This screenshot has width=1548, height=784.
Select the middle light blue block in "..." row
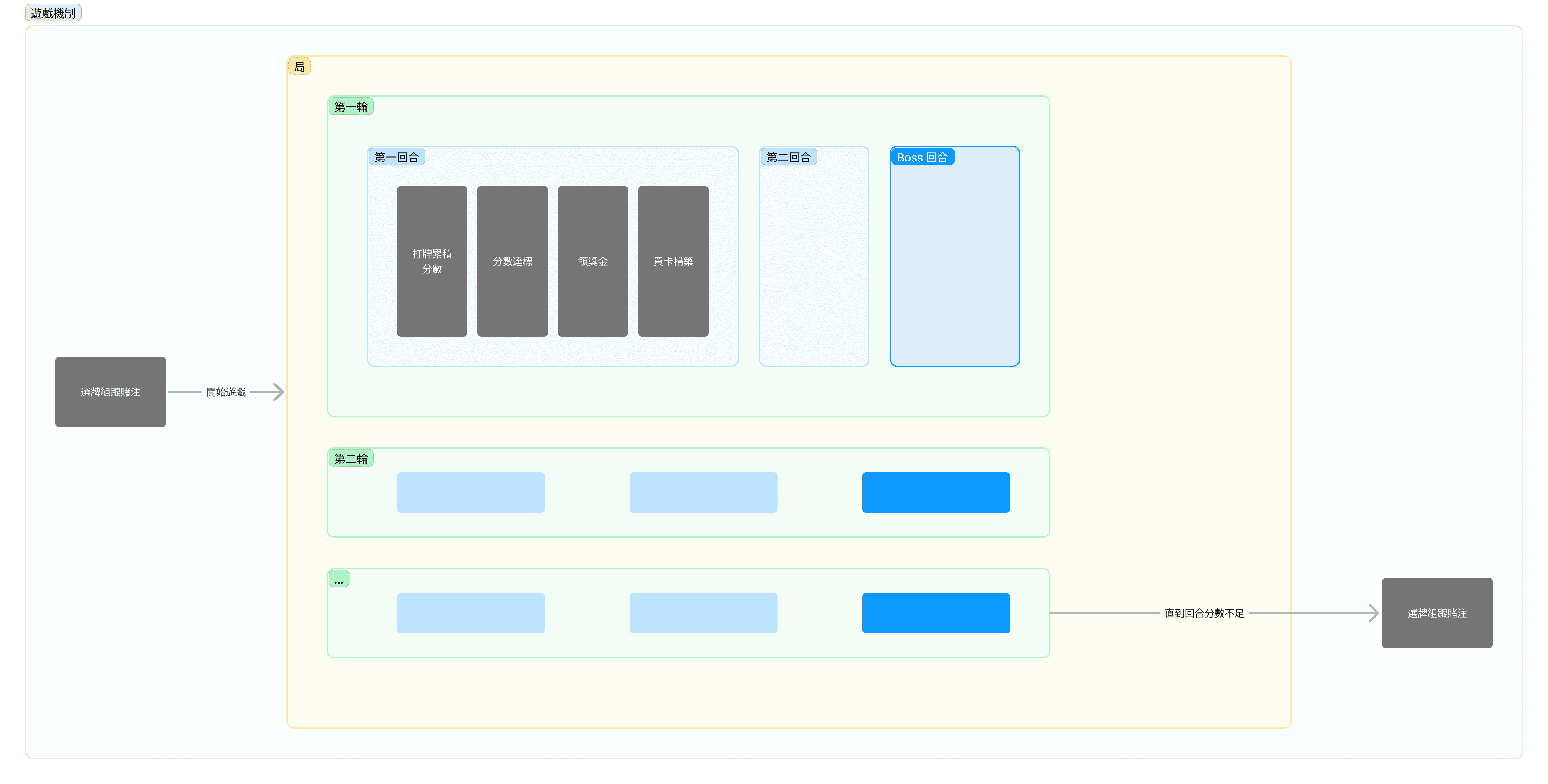point(704,613)
